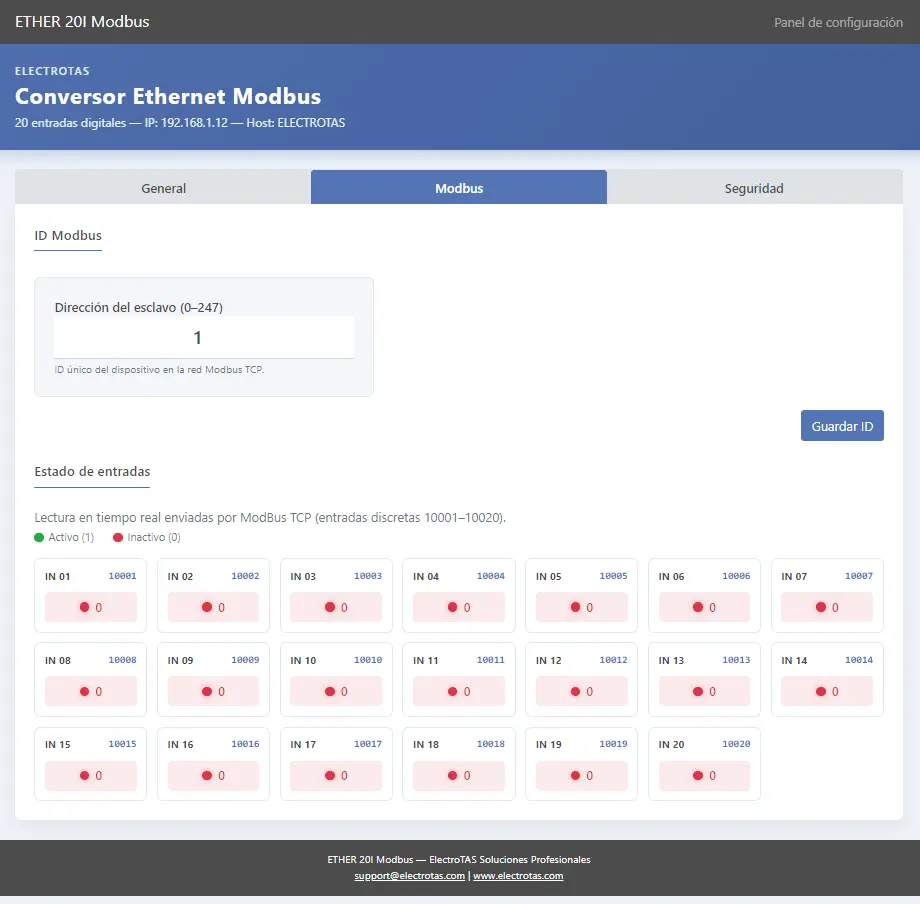
Task: Focus the Dirección del esclavo input field
Action: [204, 337]
